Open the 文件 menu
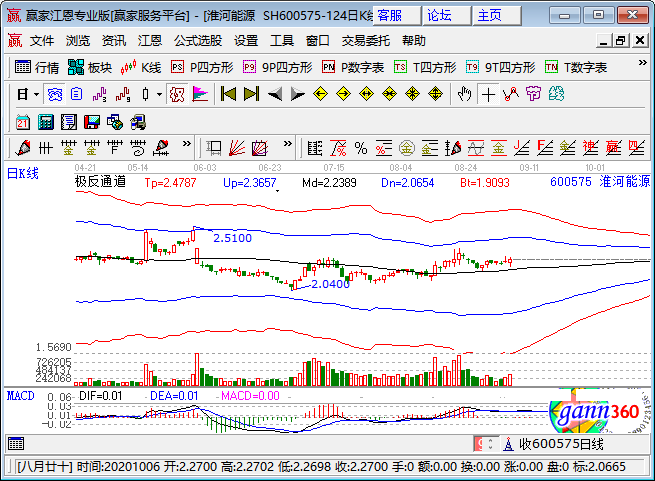 pyautogui.click(x=42, y=41)
